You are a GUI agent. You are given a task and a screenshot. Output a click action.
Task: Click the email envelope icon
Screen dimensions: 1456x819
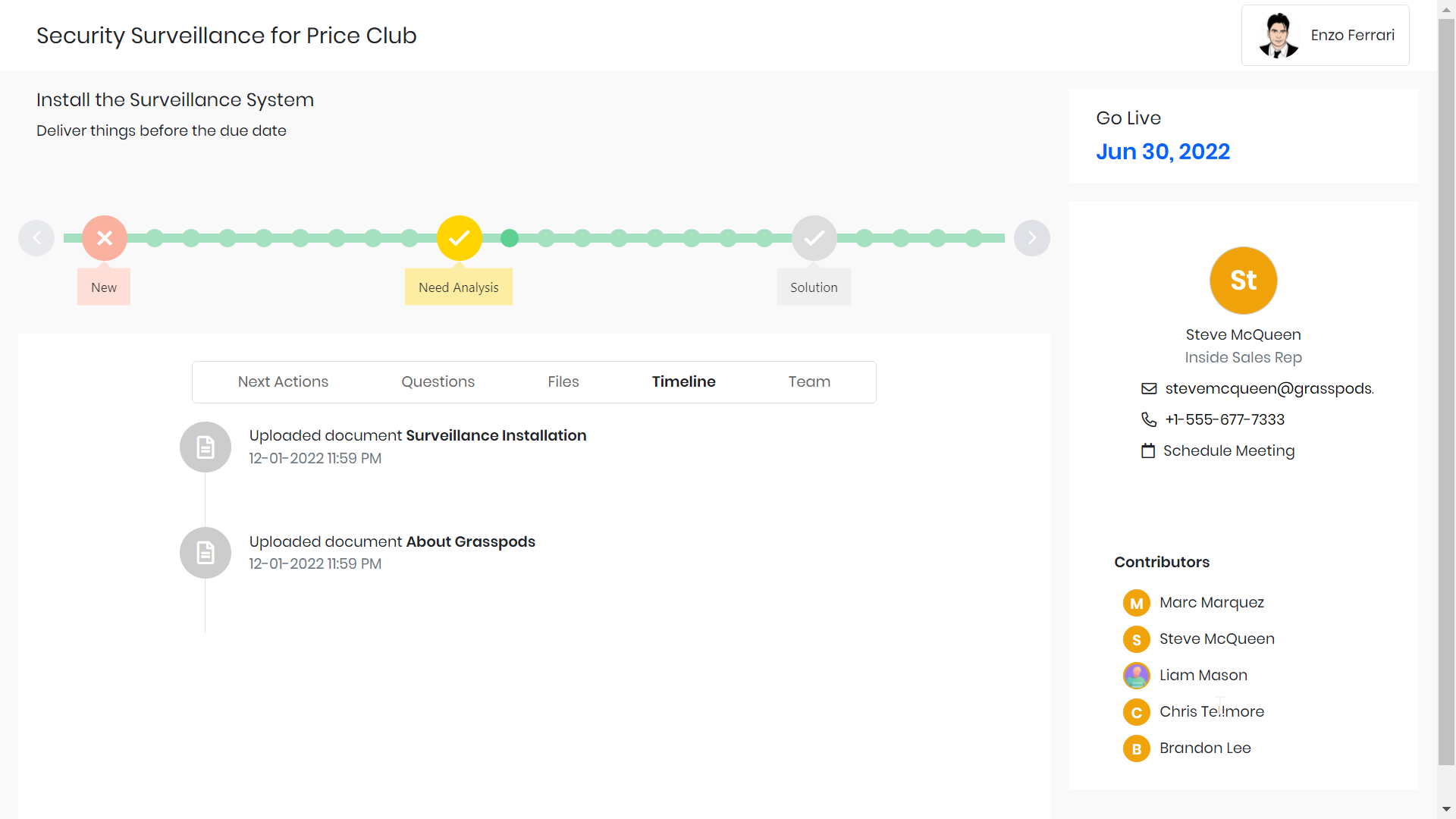click(1149, 389)
